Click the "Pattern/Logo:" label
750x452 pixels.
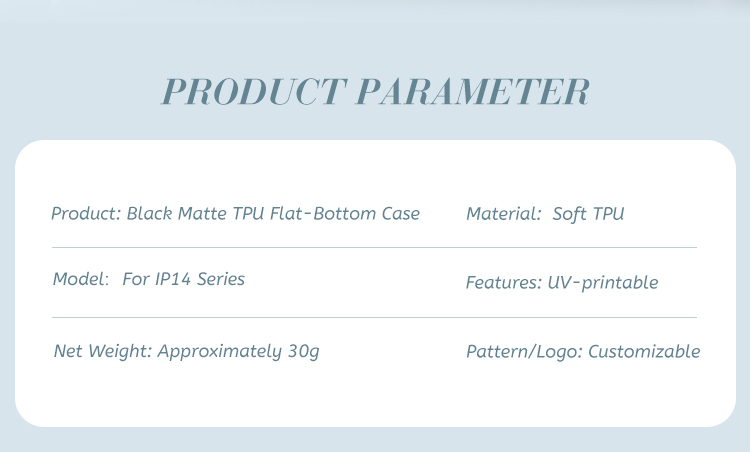click(524, 352)
